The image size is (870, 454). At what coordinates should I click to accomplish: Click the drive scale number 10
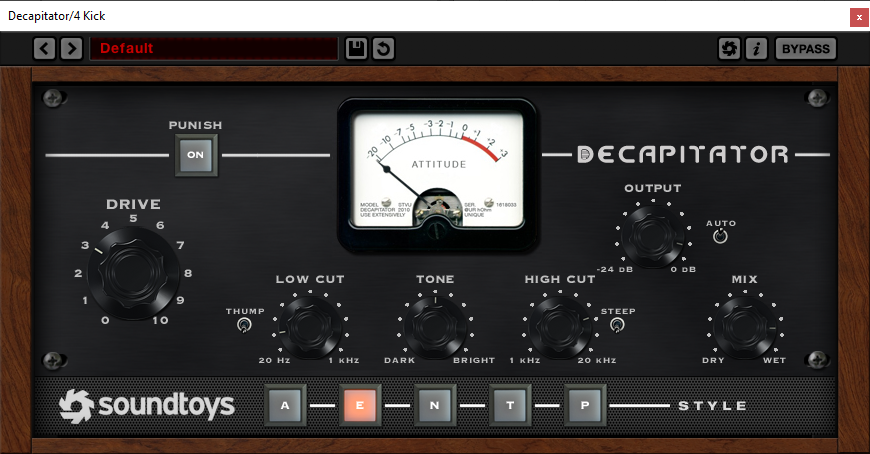click(160, 320)
